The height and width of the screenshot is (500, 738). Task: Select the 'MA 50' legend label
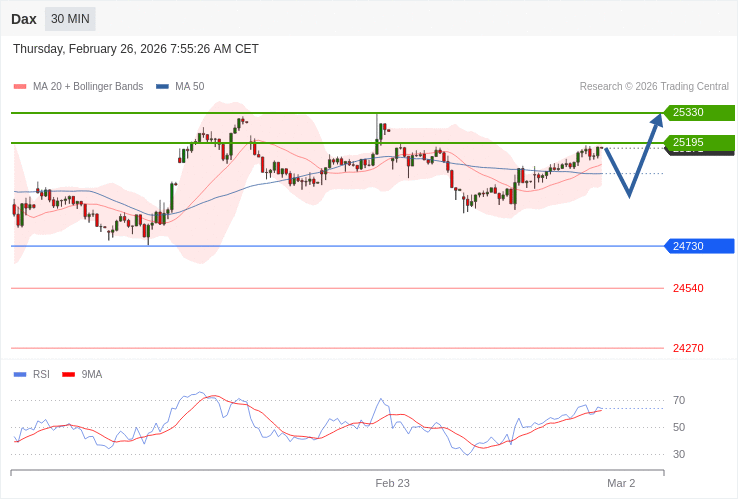(x=190, y=87)
